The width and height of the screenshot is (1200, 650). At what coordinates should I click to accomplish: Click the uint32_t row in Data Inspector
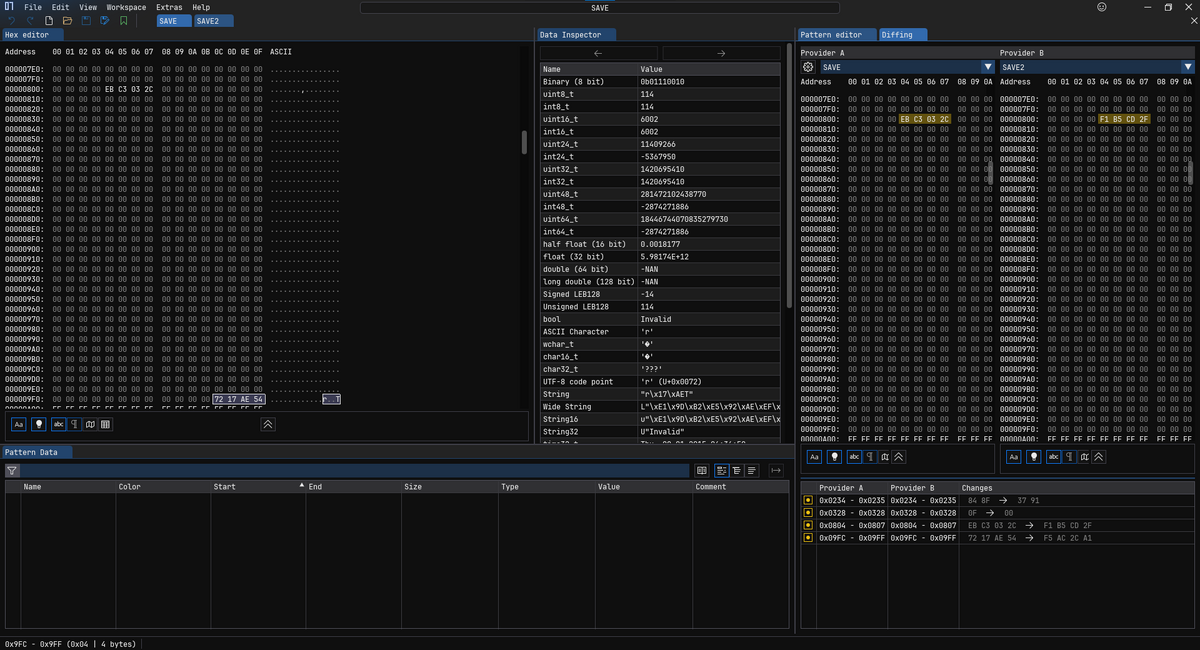660,169
